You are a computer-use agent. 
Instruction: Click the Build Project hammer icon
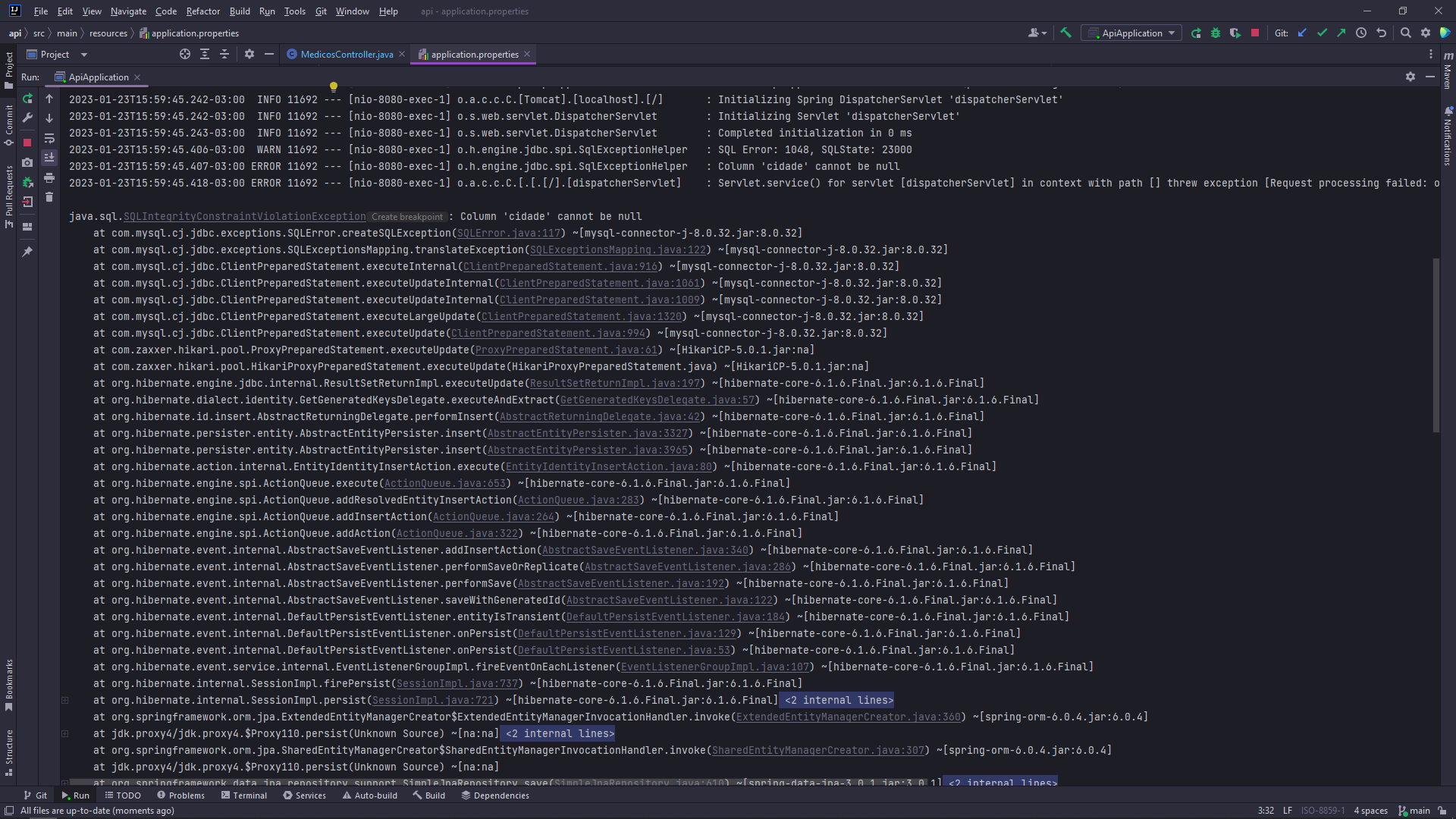pyautogui.click(x=1065, y=33)
